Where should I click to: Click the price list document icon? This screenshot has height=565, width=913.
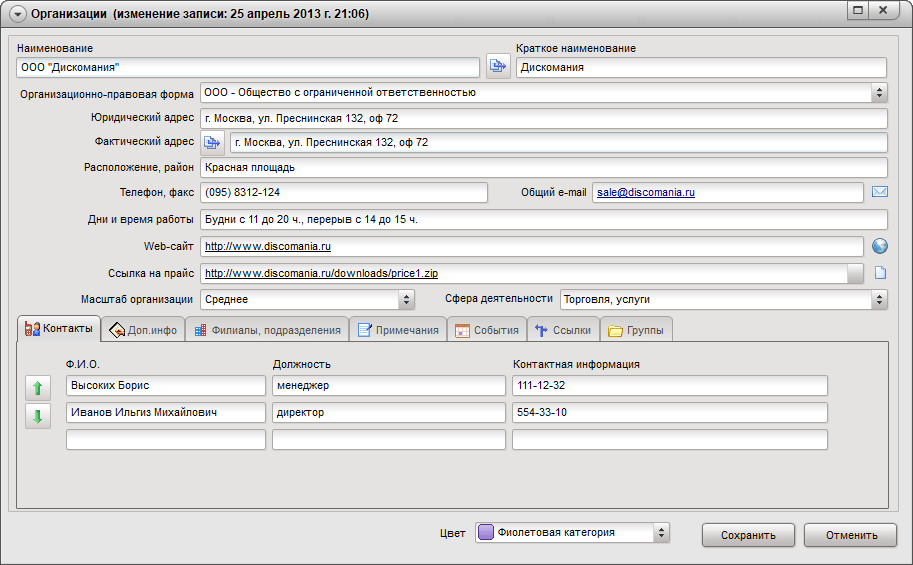880,273
